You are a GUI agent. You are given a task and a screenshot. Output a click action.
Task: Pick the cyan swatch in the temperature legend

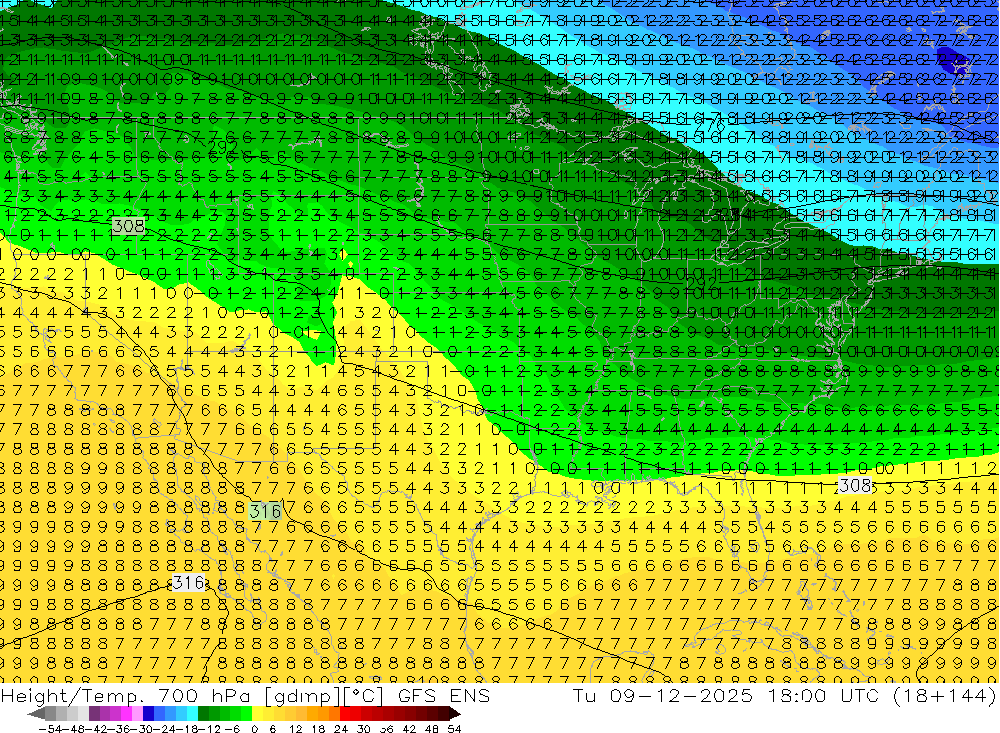point(192,714)
